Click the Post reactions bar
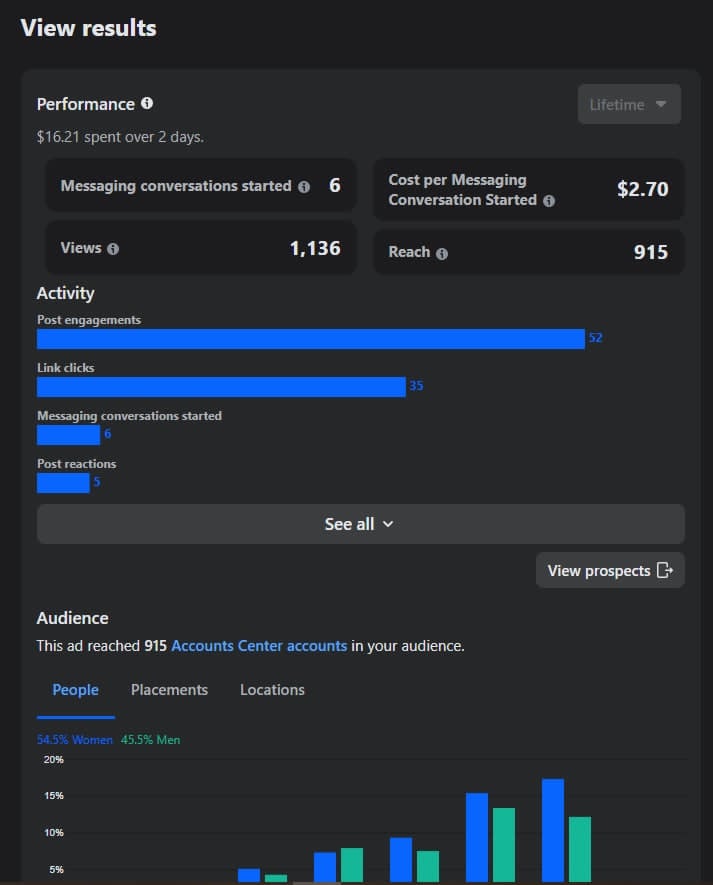Screen dimensions: 713x885 point(63,483)
